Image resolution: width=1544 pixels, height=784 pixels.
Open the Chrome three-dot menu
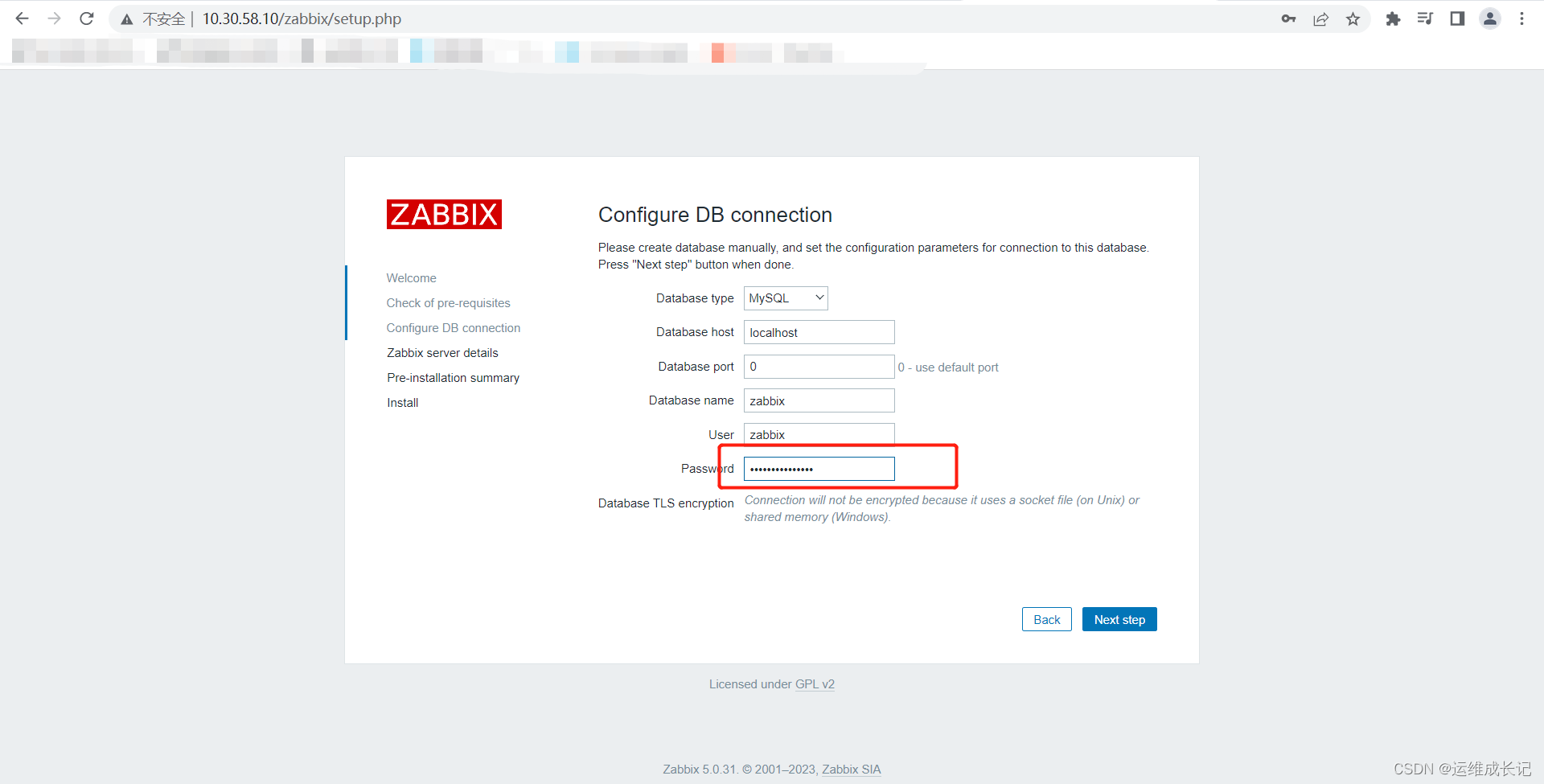point(1521,18)
